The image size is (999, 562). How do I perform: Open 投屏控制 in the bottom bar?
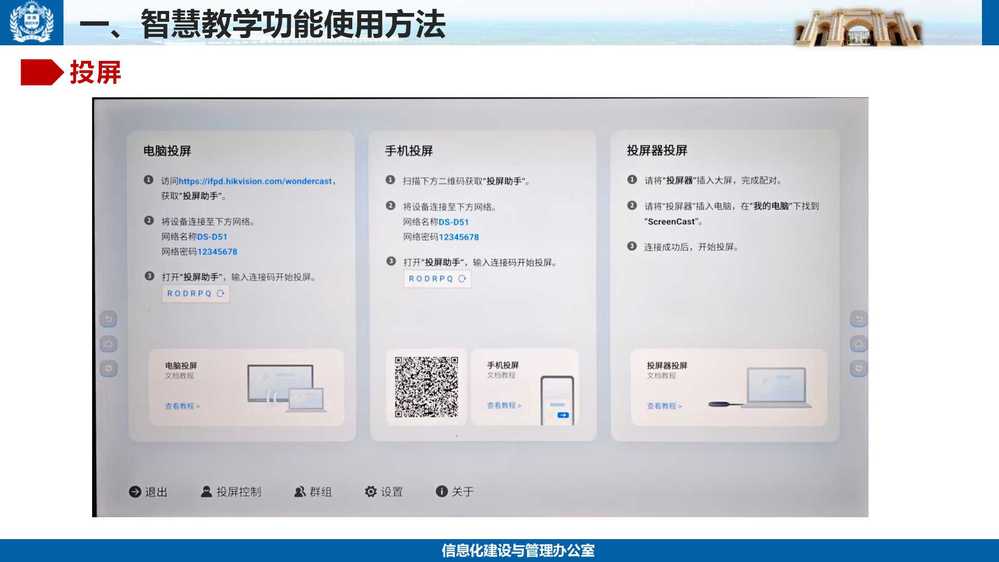point(207,492)
